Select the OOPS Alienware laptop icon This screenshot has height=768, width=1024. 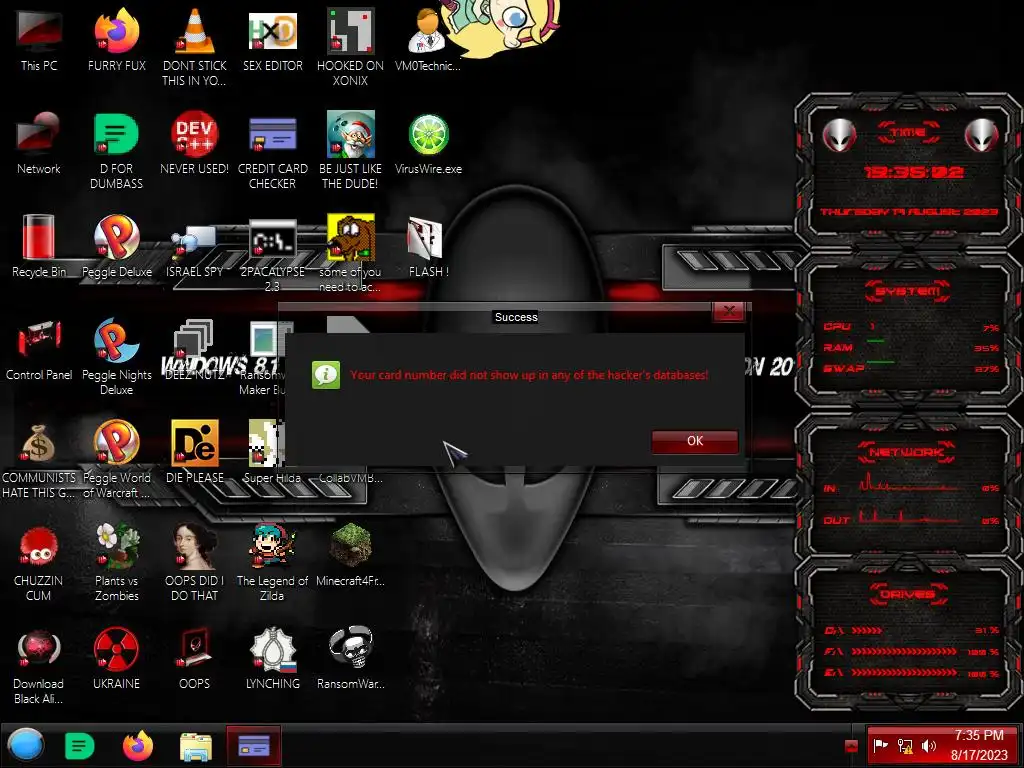click(x=195, y=658)
